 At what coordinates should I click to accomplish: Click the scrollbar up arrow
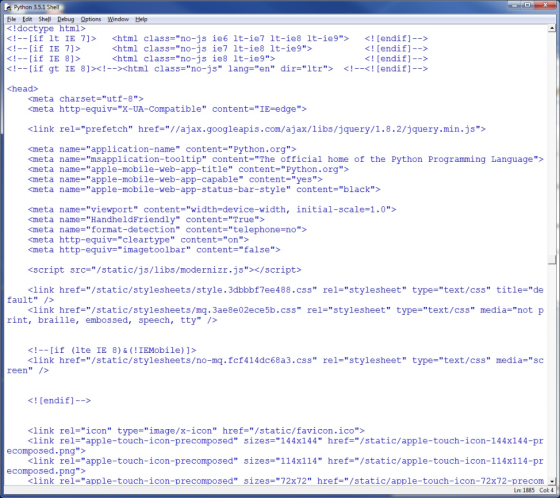(x=552, y=28)
